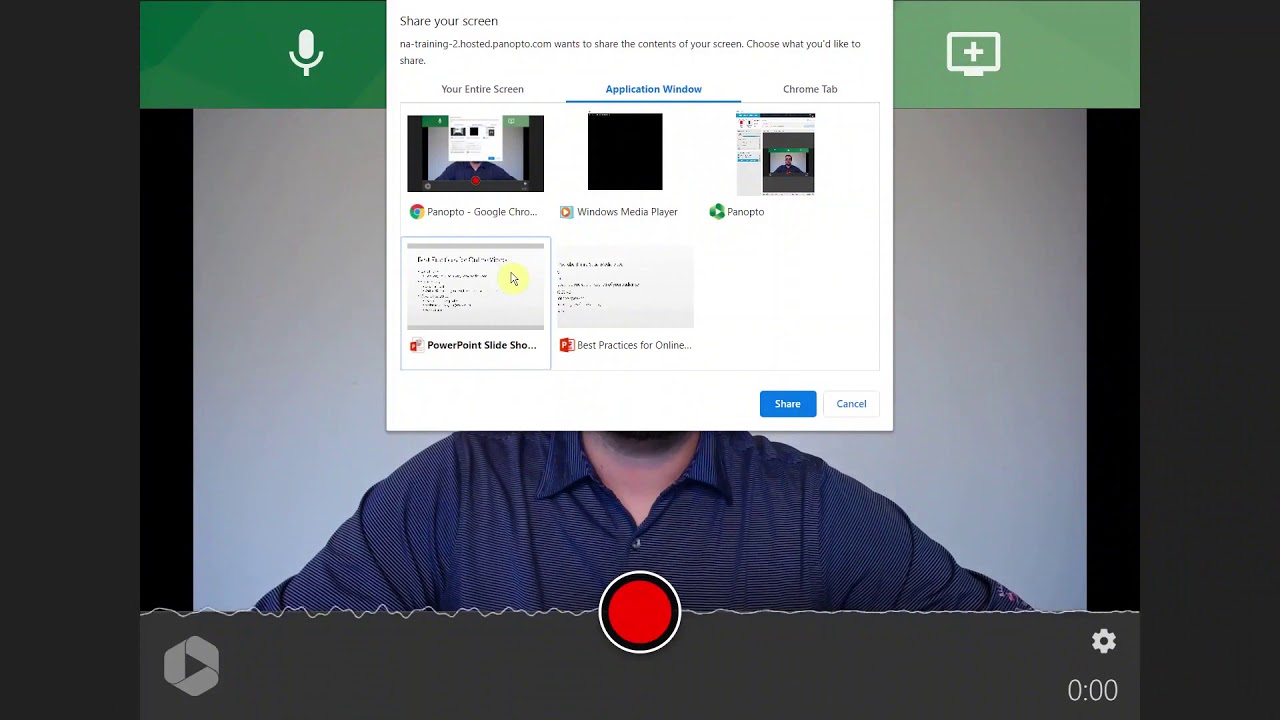Select the Best Practices for Online thumbnail
Image resolution: width=1280 pixels, height=720 pixels.
(625, 287)
